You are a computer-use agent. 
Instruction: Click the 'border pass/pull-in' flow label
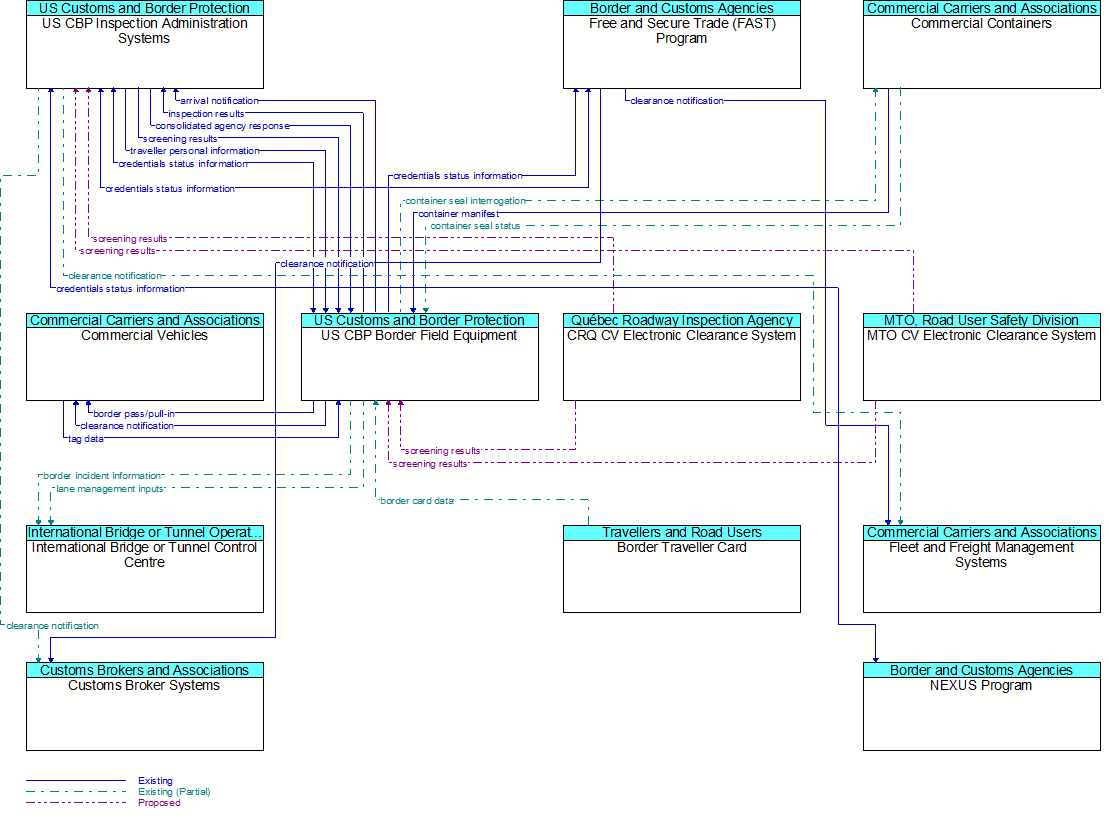click(134, 414)
